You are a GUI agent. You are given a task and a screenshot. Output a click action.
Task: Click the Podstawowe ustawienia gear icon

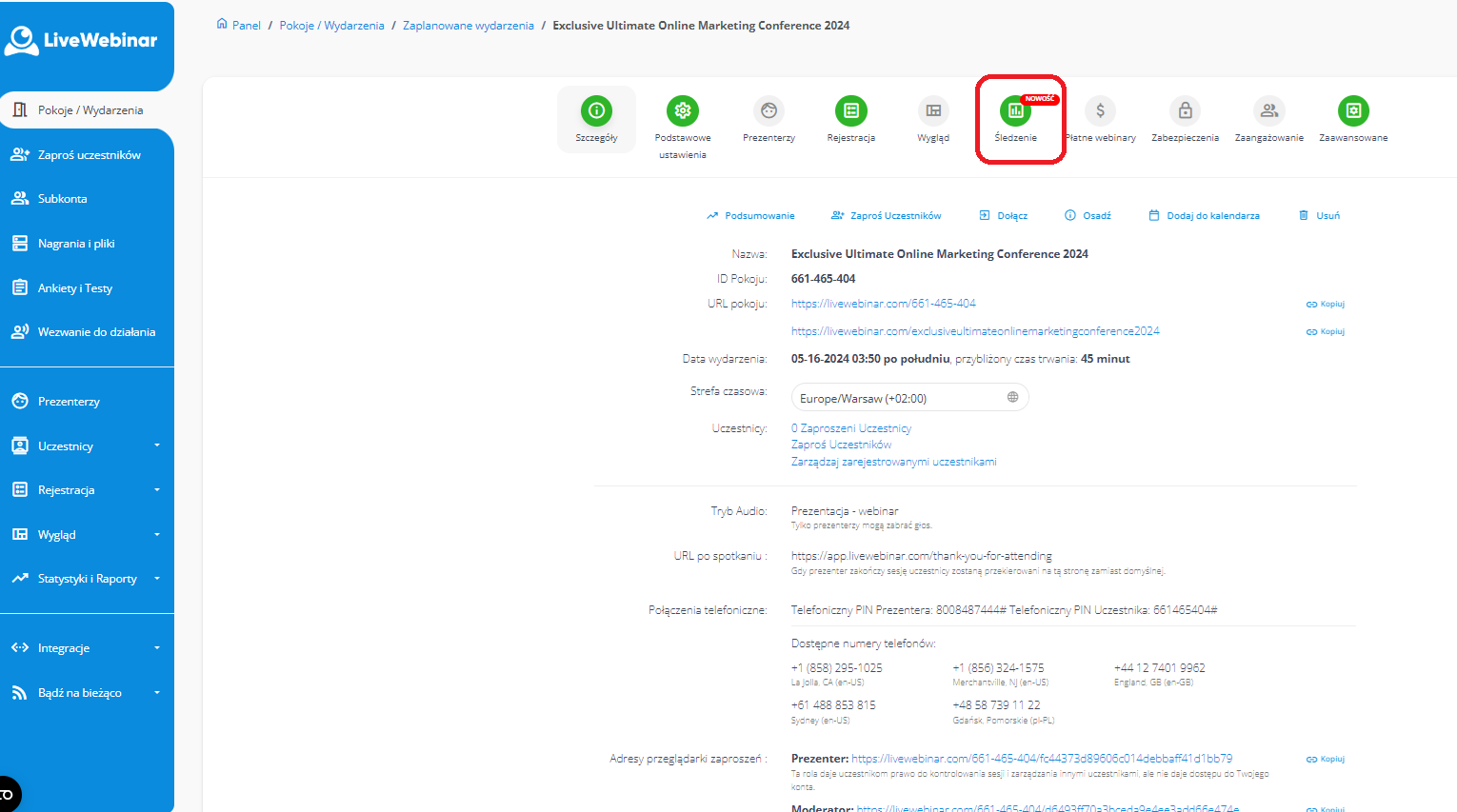click(682, 111)
